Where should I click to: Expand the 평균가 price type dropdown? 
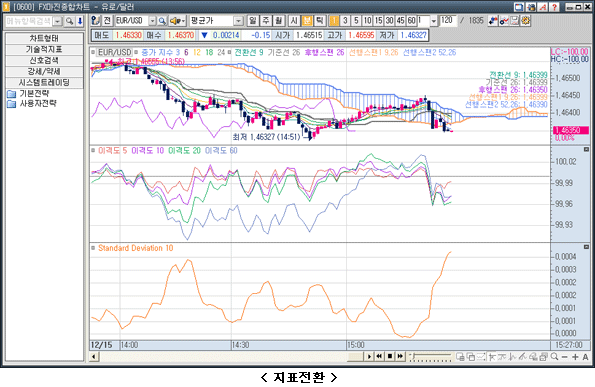(x=238, y=21)
